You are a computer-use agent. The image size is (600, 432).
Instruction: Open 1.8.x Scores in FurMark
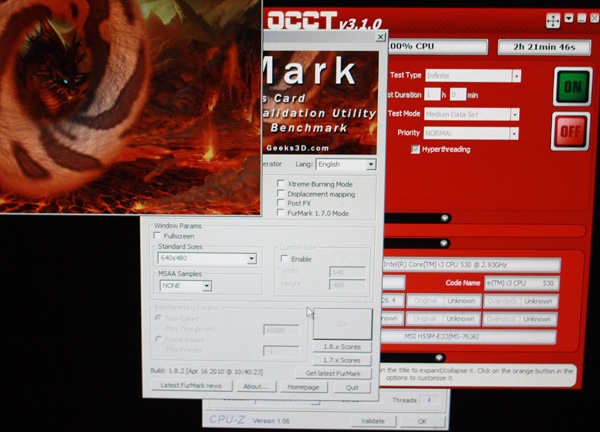click(342, 347)
